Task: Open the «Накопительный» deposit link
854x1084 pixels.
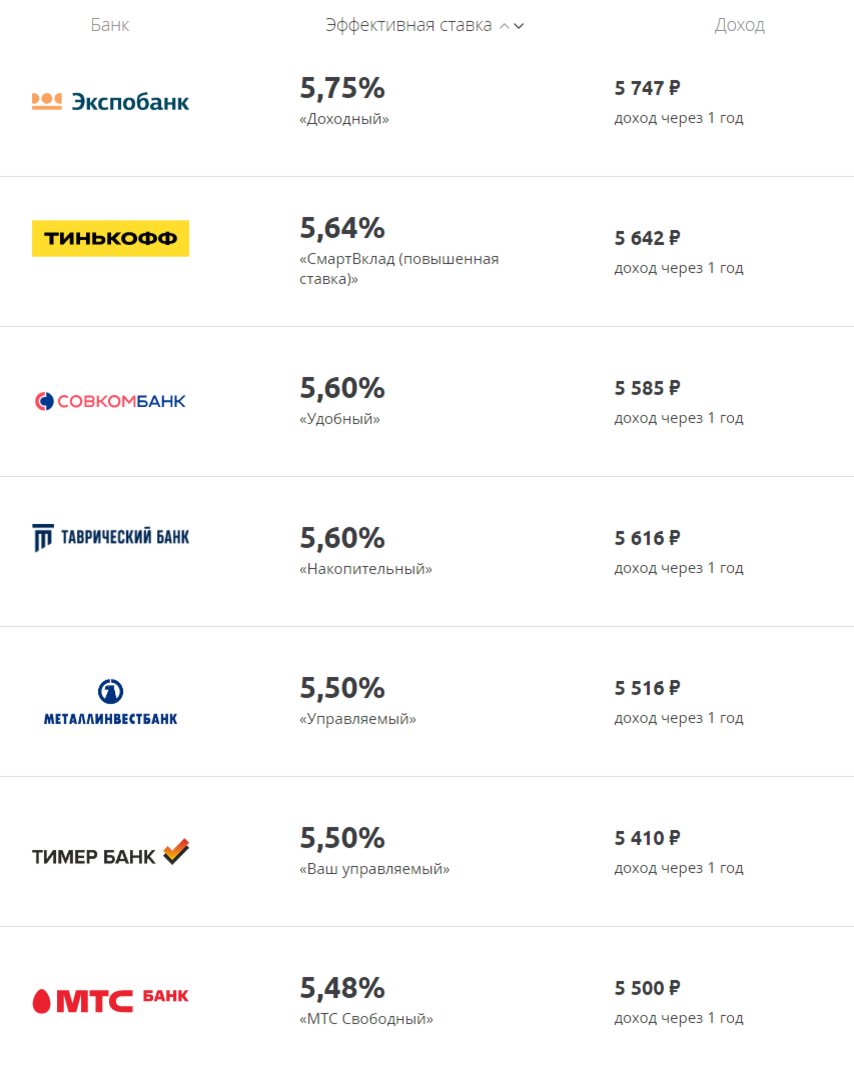Action: (x=366, y=569)
